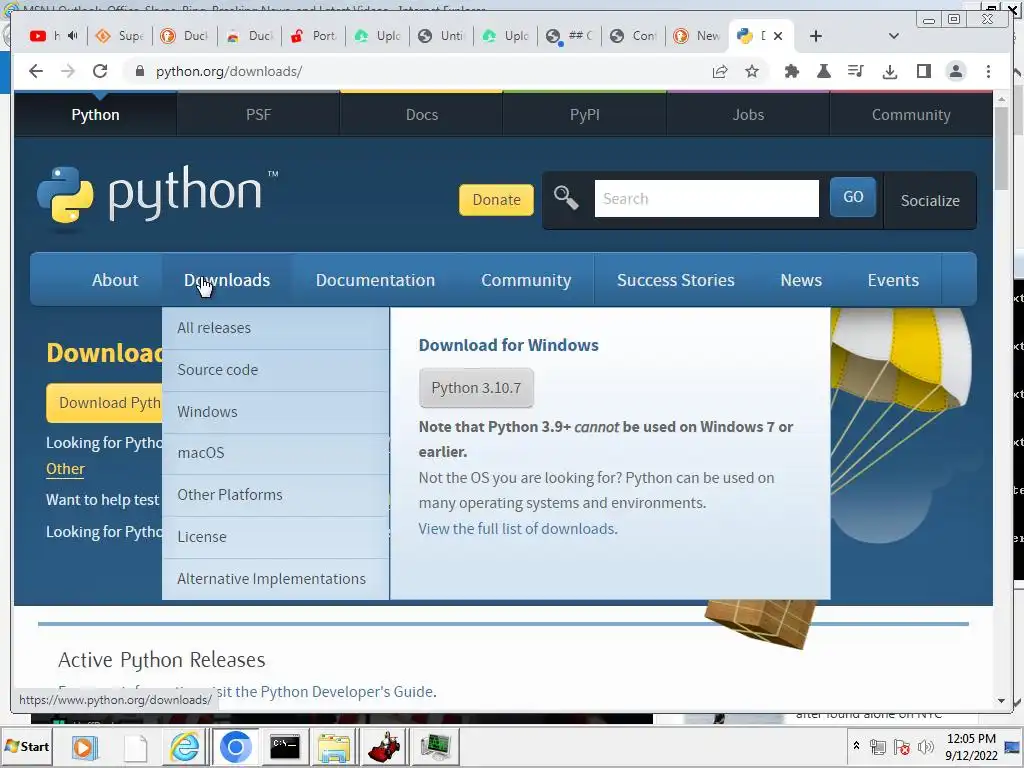Open Community in the main navigation bar

(526, 280)
